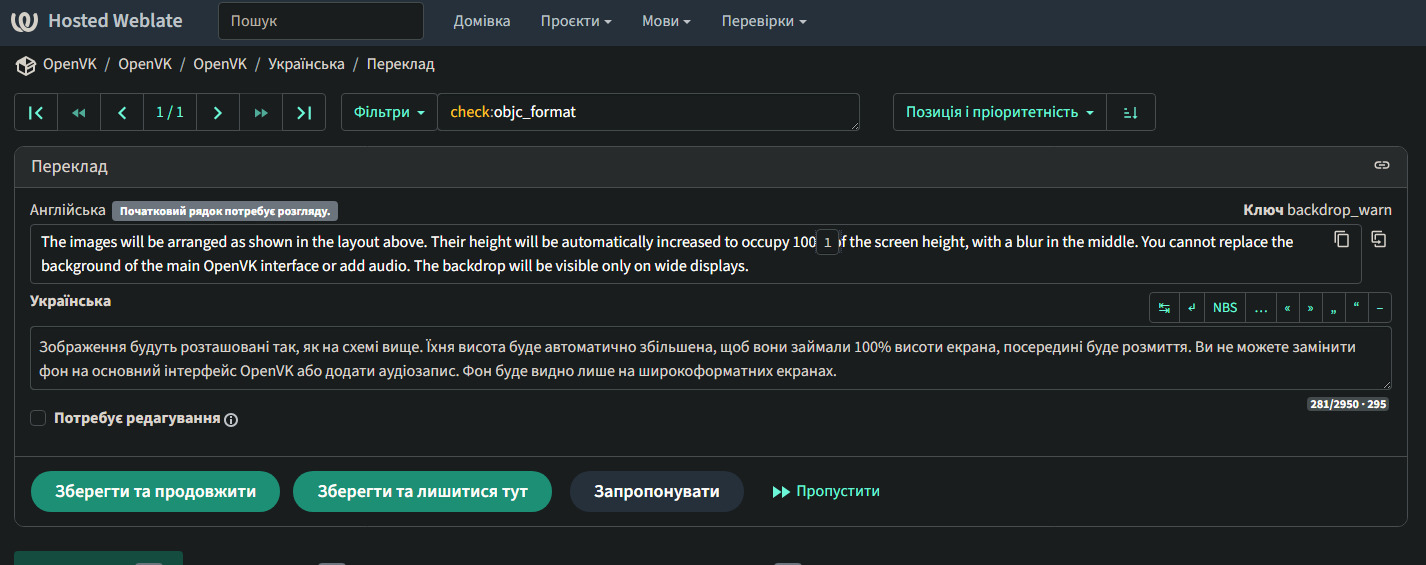
Task: Insert tab character special button
Action: point(1164,308)
